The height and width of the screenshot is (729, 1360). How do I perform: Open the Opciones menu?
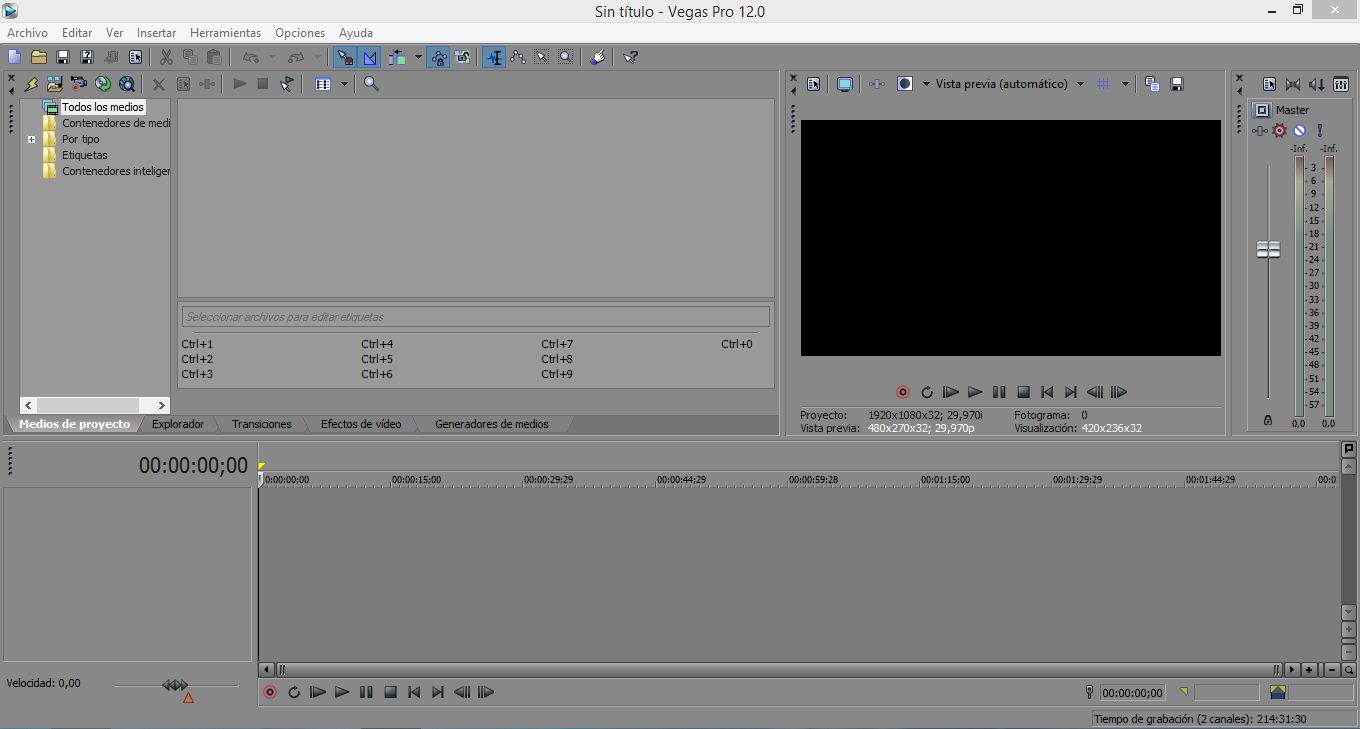pyautogui.click(x=300, y=33)
